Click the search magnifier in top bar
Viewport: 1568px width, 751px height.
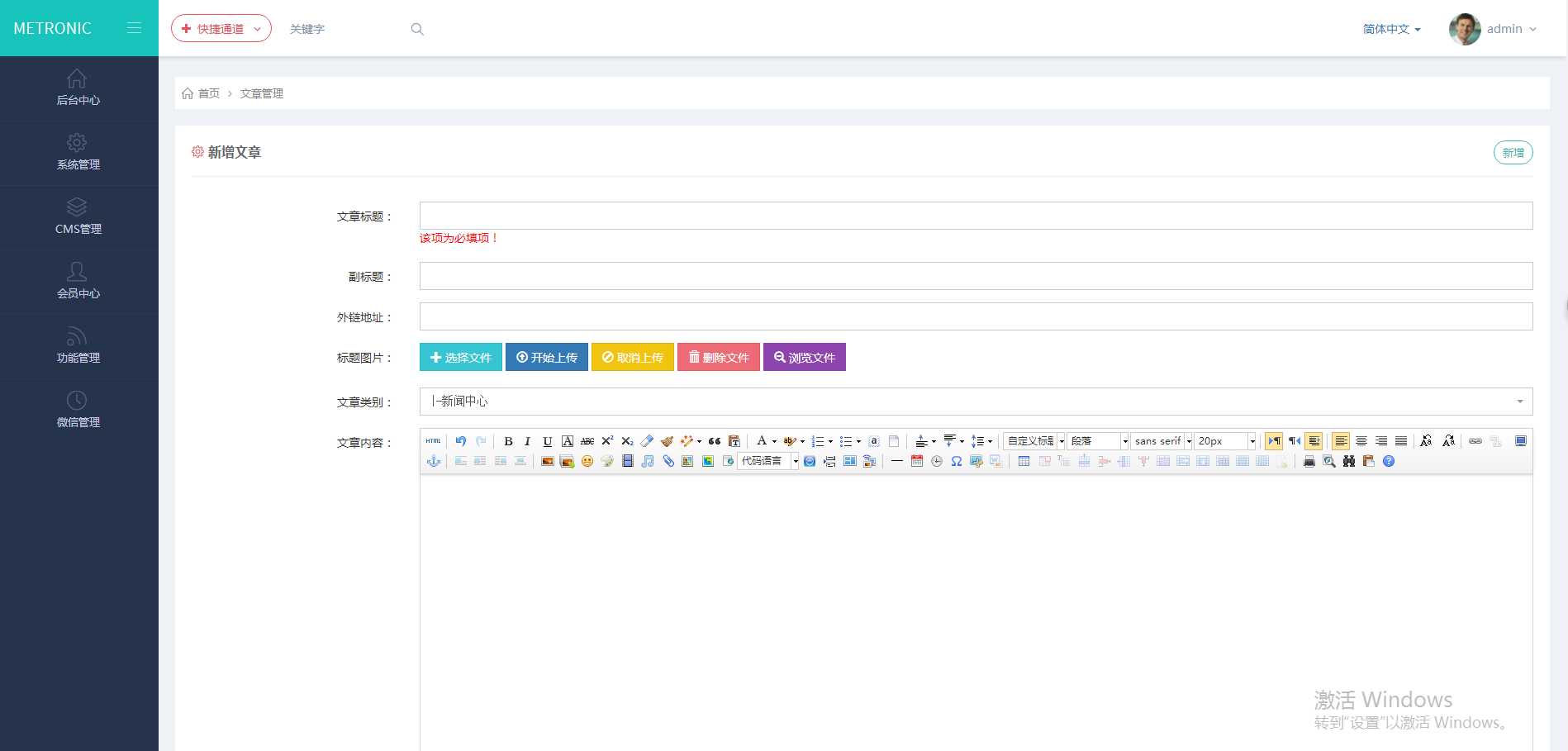click(x=417, y=29)
